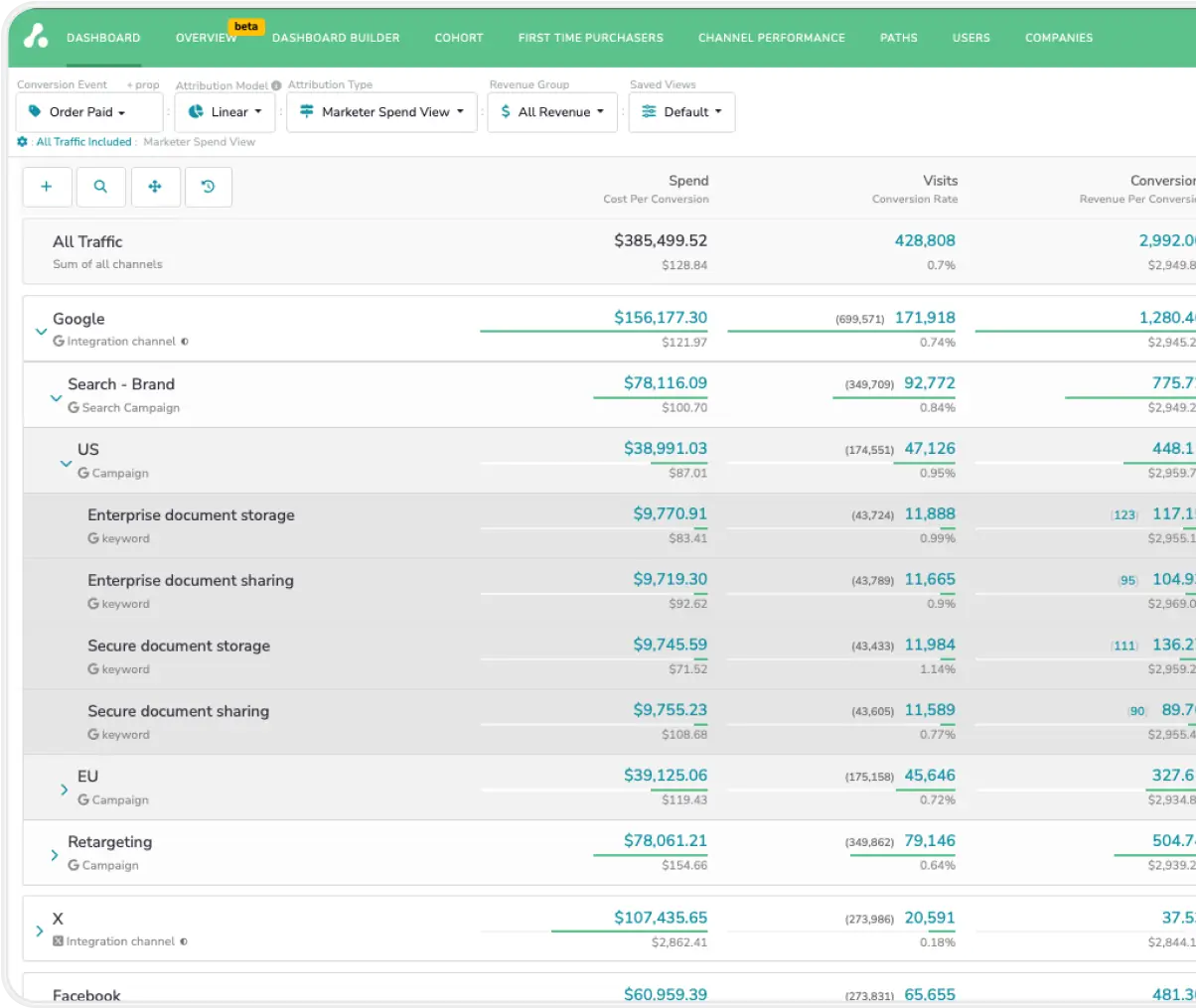Expand the Retargeting campaign row

[x=55, y=854]
